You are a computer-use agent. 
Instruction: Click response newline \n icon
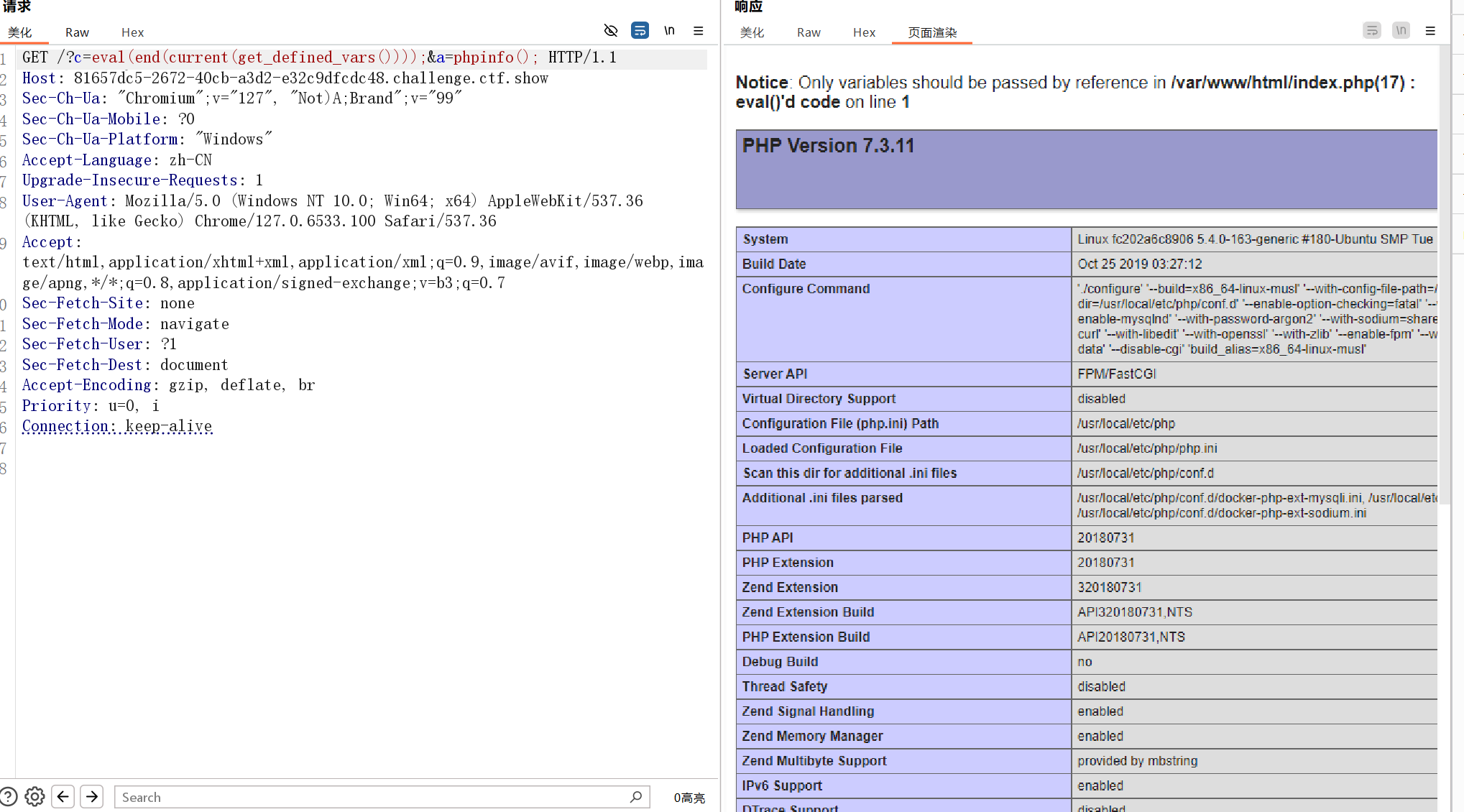[1401, 30]
